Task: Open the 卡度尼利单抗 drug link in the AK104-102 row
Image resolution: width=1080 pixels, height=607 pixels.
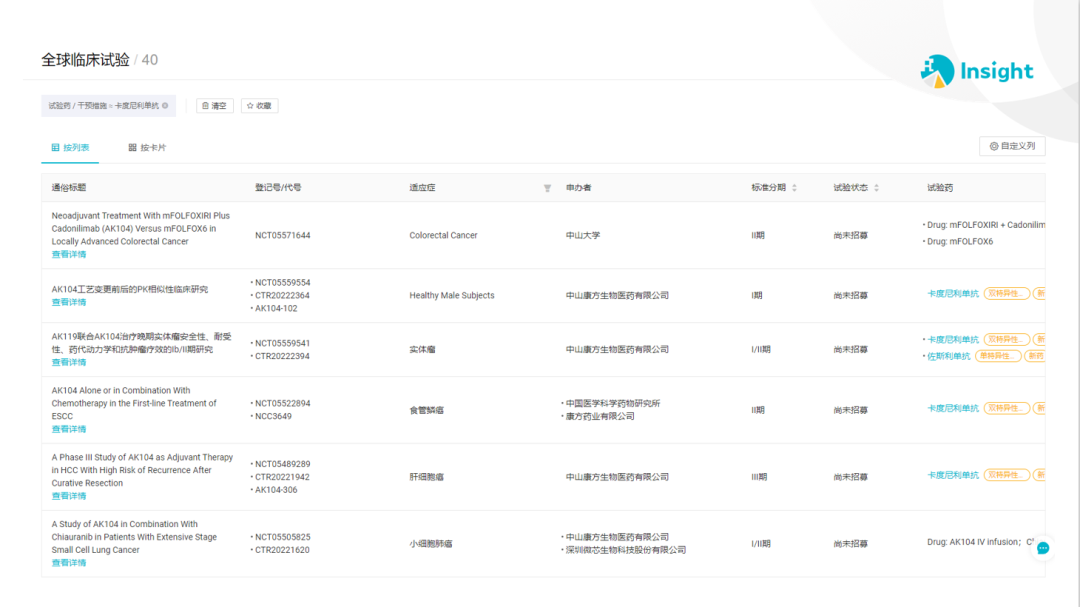Action: pos(953,294)
